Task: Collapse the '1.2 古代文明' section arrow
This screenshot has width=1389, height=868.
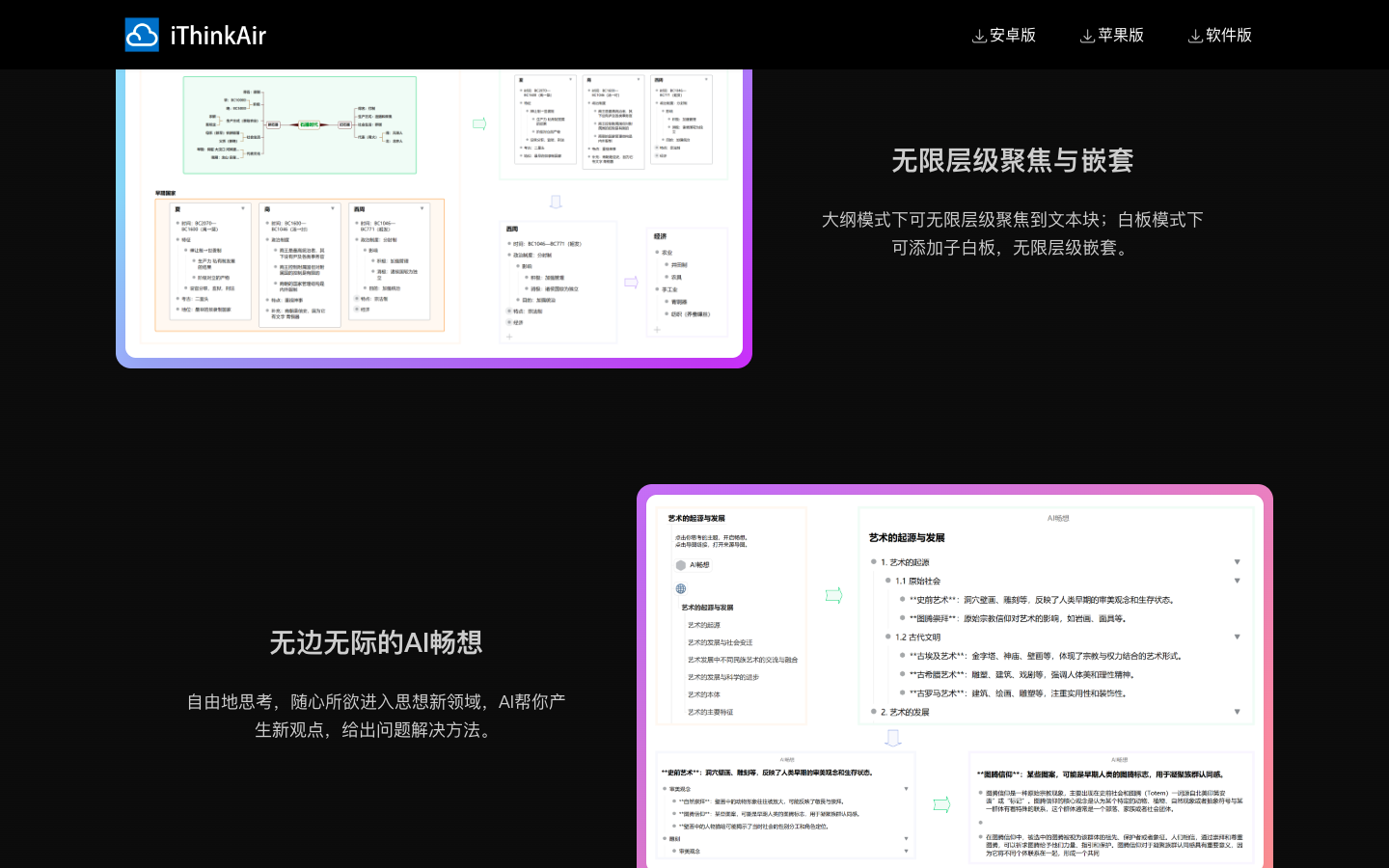Action: point(1237,637)
